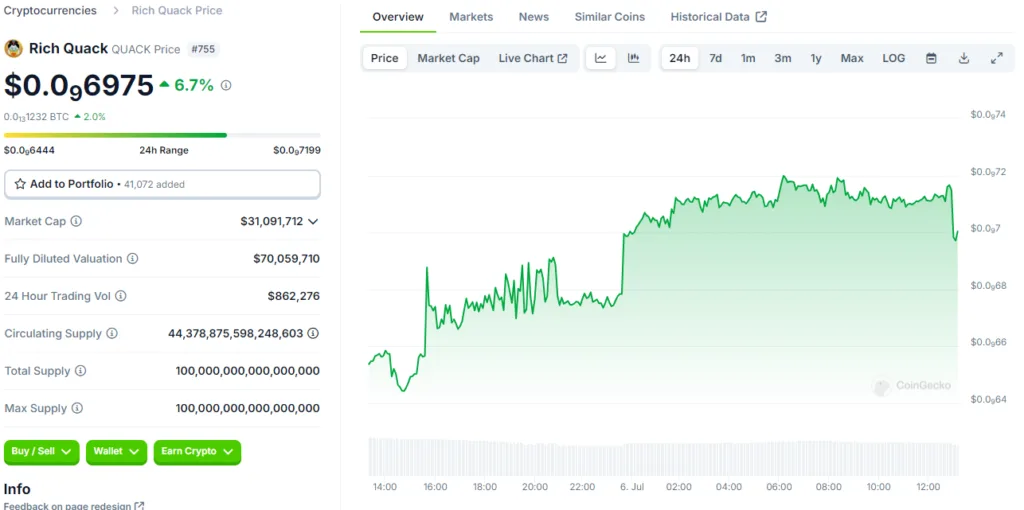Open Max Supply info icon
The height and width of the screenshot is (510, 1024).
pos(77,408)
